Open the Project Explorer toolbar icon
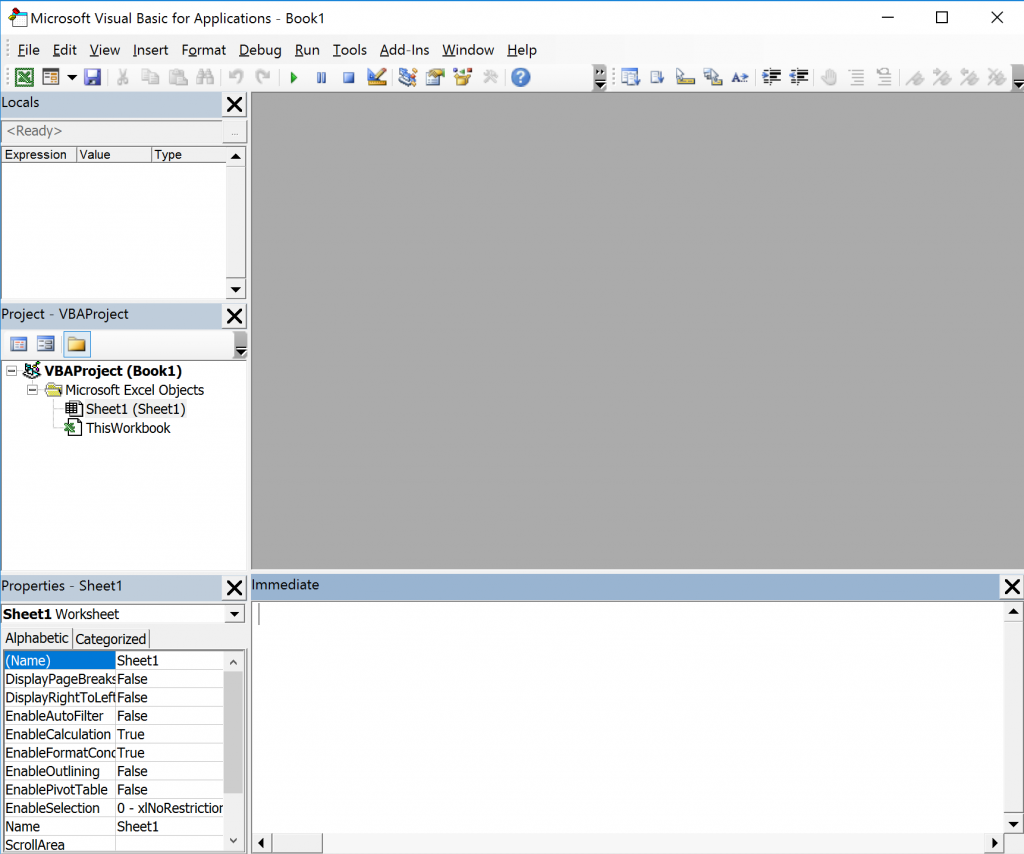Viewport: 1024px width, 854px height. [407, 77]
